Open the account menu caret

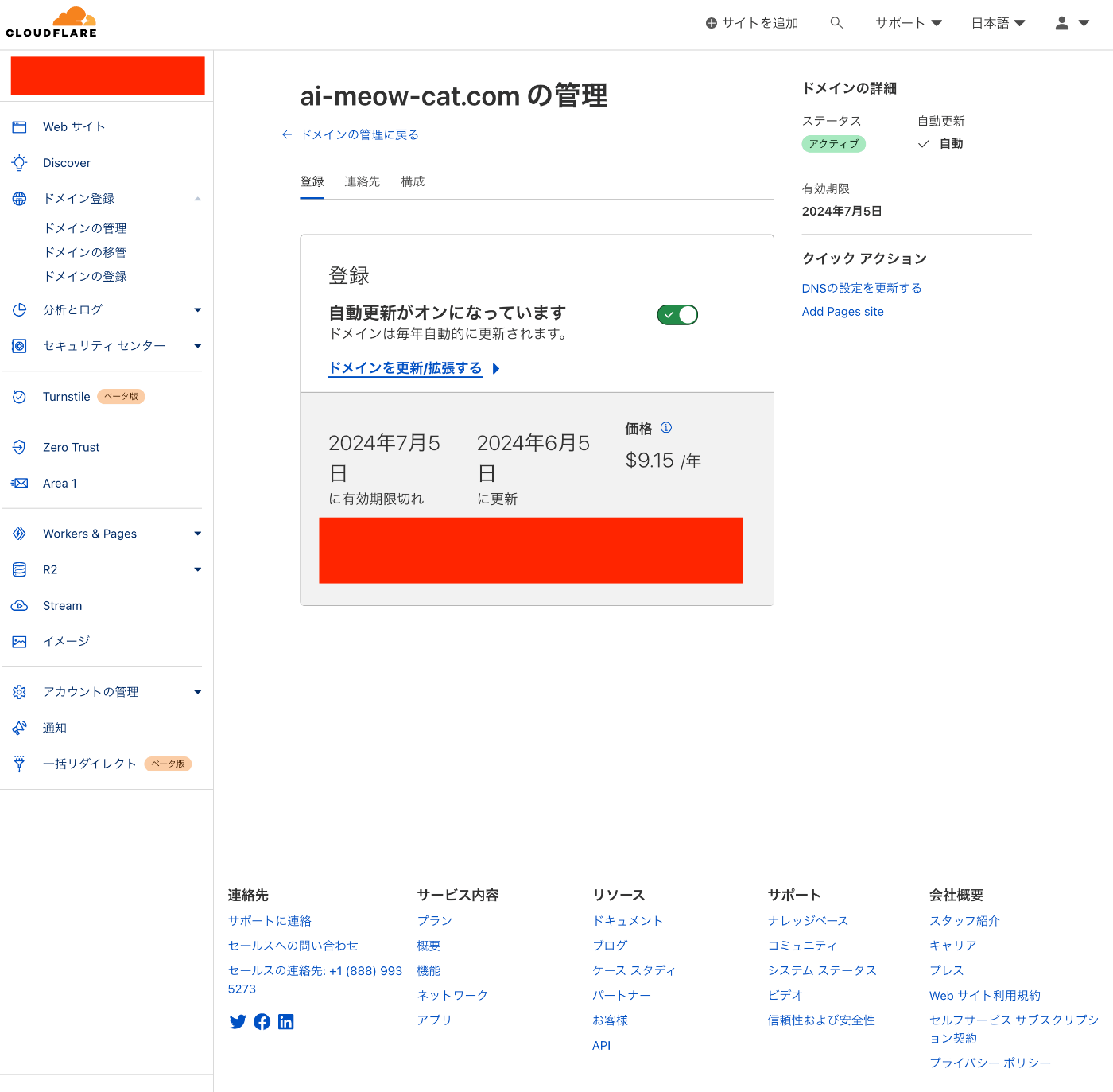point(1084,23)
